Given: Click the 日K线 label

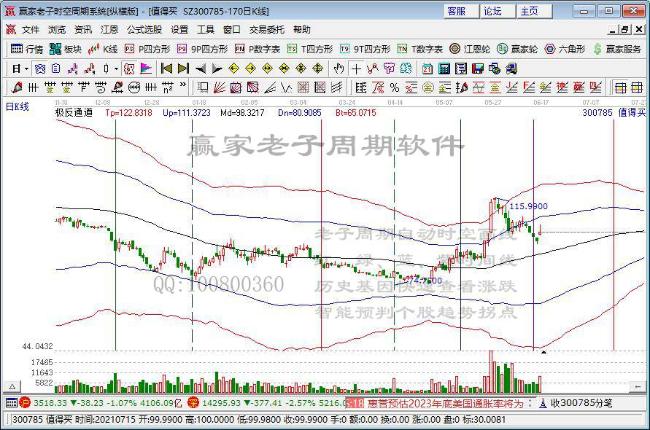Looking at the screenshot, I should pos(17,107).
